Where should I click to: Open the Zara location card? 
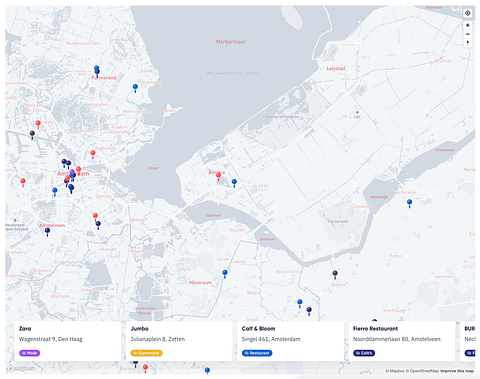point(68,341)
